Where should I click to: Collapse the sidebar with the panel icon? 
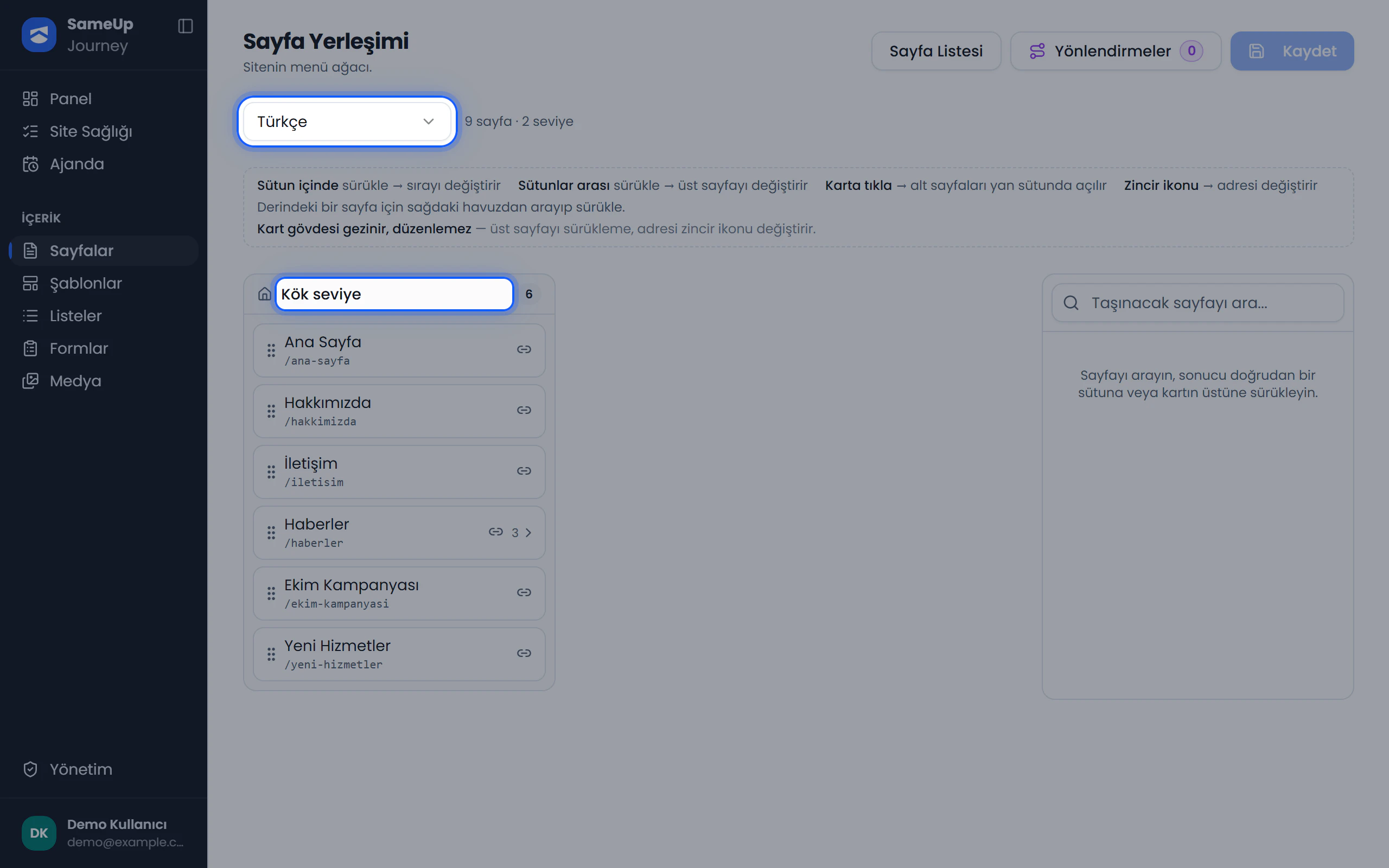[x=186, y=26]
